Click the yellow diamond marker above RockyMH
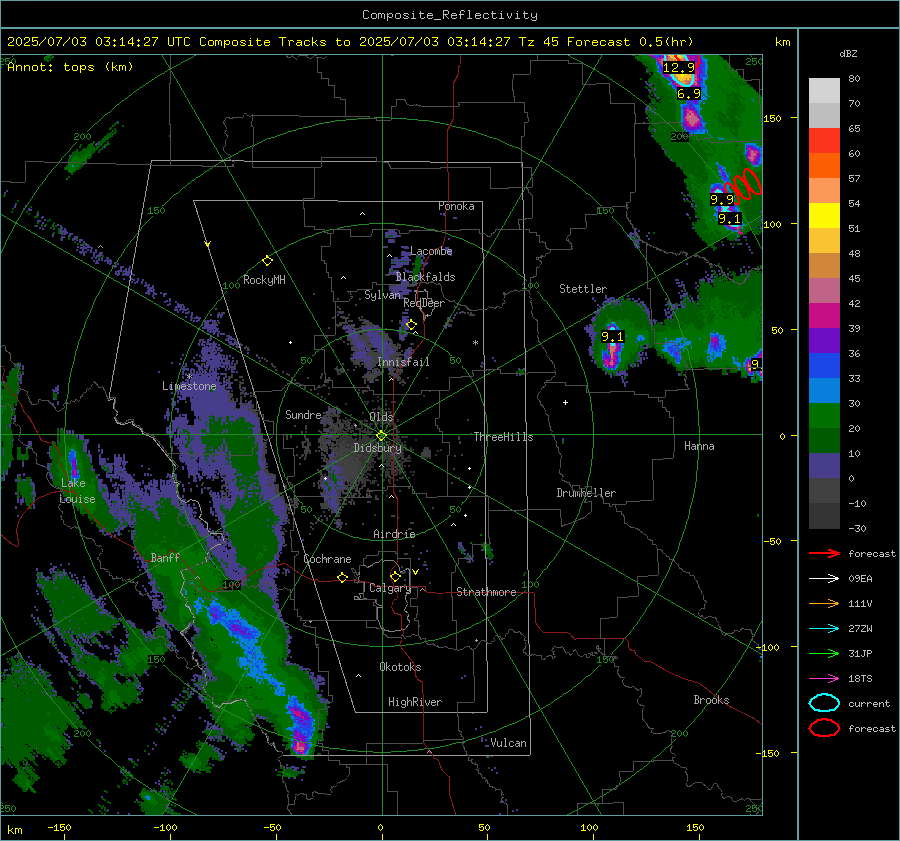900x841 pixels. click(267, 261)
